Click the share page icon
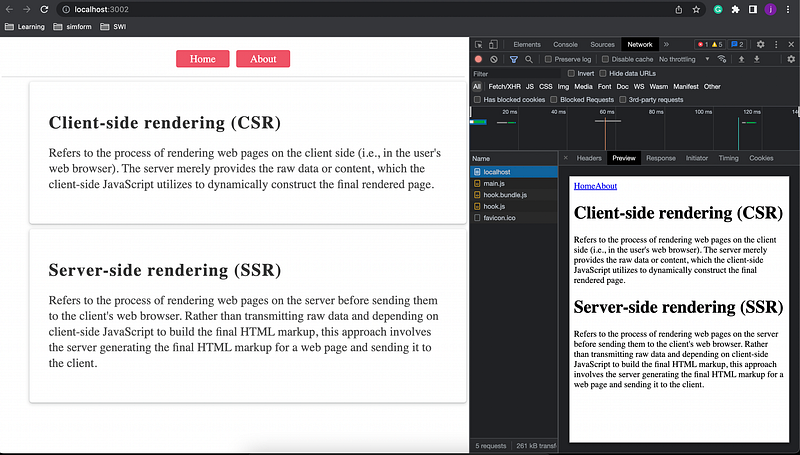 [x=679, y=9]
